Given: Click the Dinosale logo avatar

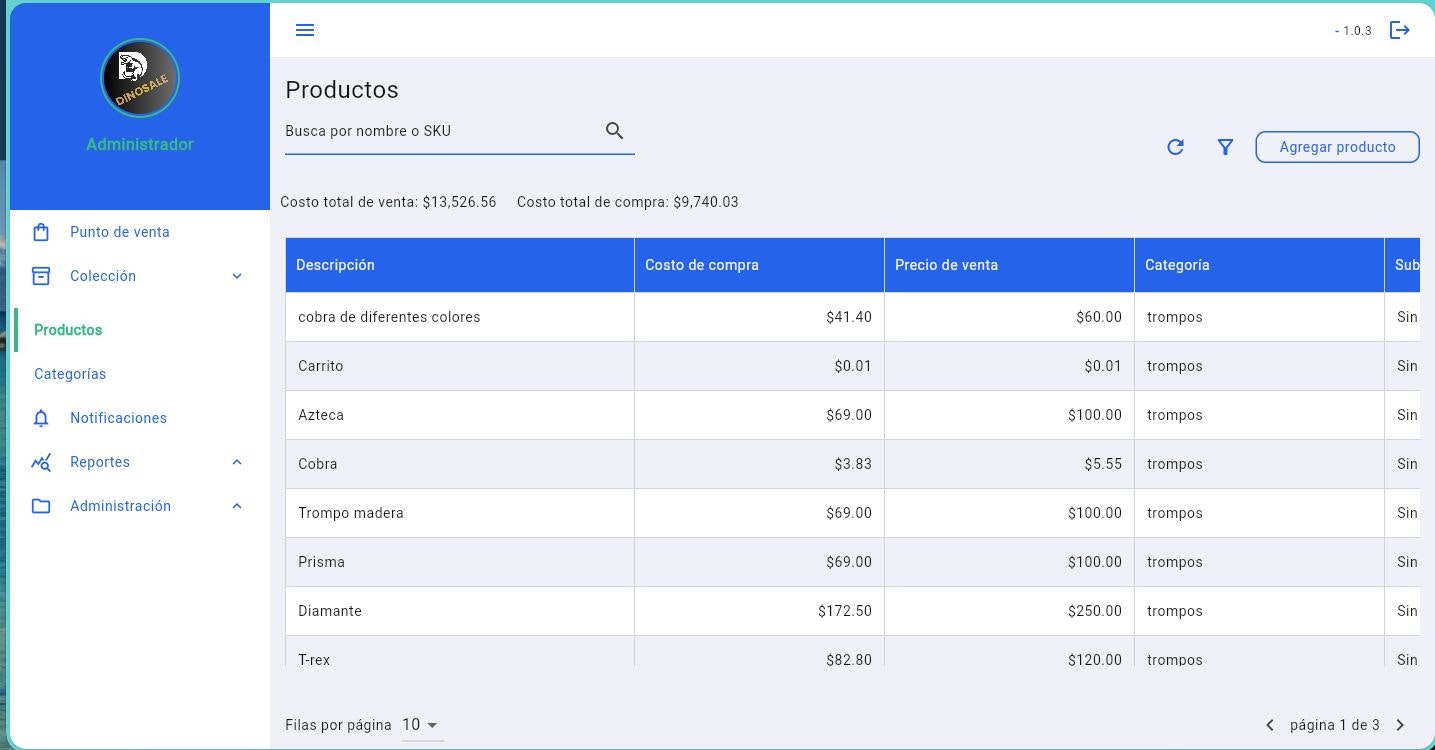Looking at the screenshot, I should [x=140, y=78].
